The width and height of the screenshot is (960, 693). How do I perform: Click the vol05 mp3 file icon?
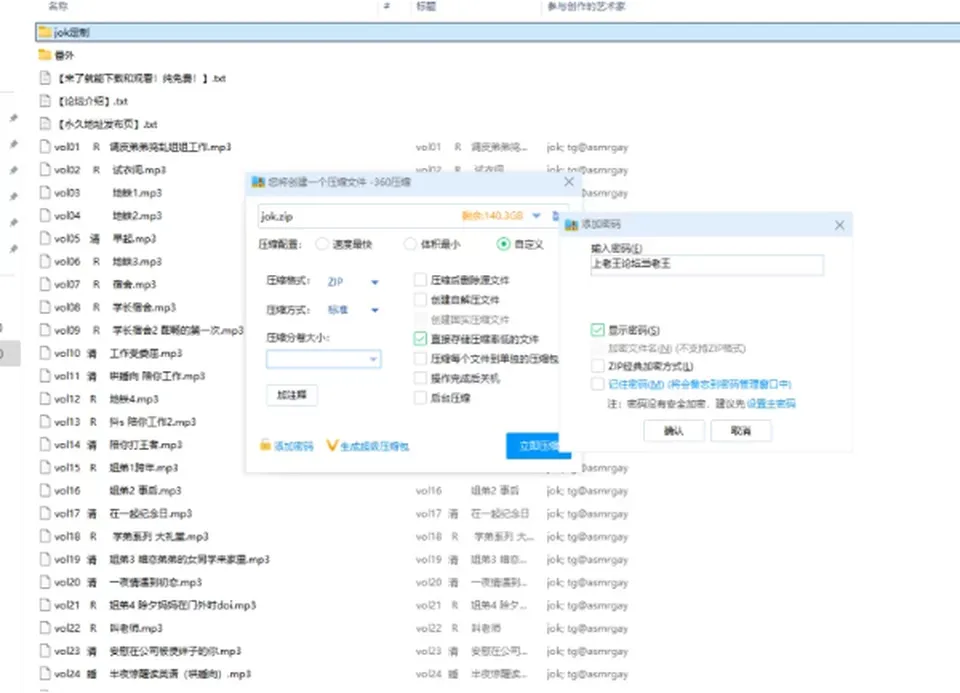[45, 238]
